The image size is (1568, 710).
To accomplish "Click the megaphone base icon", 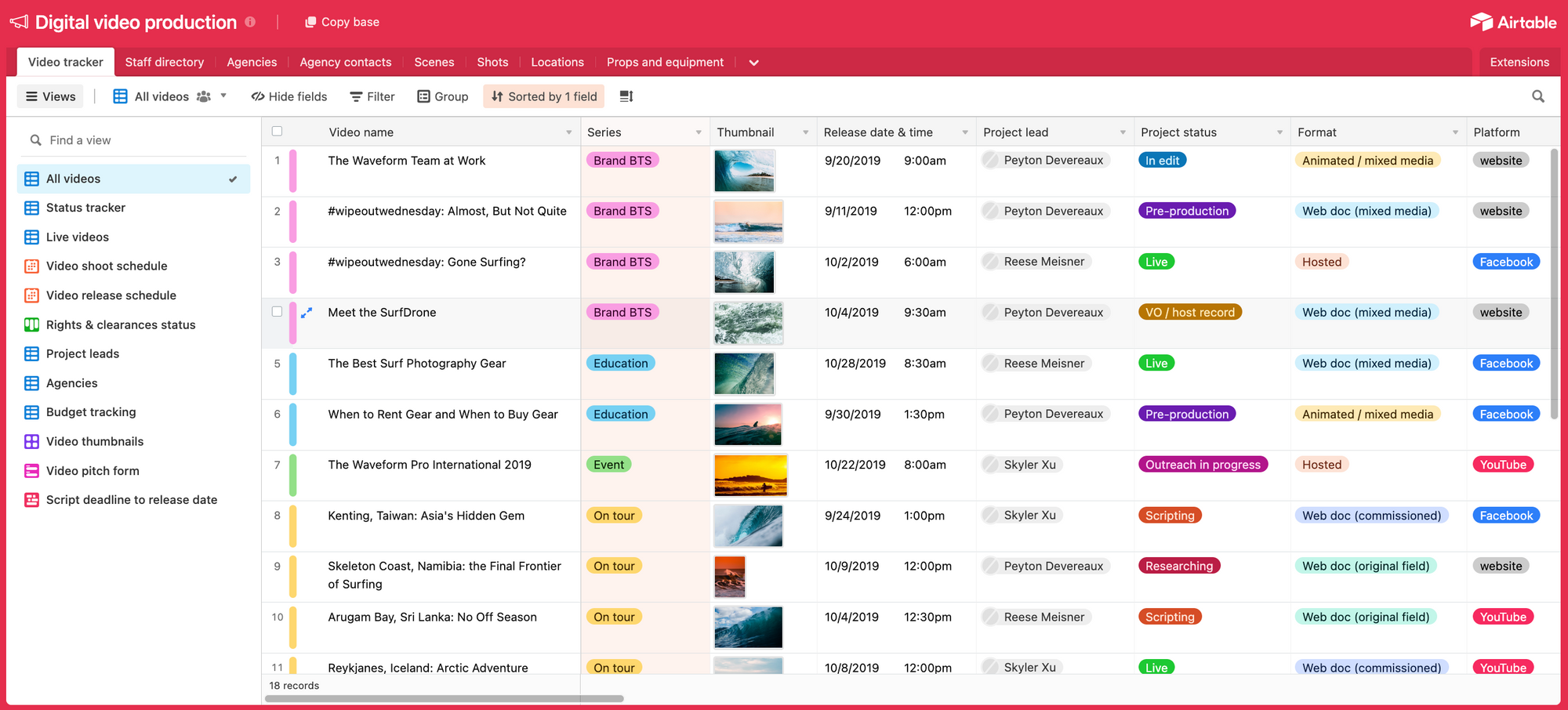I will click(19, 22).
